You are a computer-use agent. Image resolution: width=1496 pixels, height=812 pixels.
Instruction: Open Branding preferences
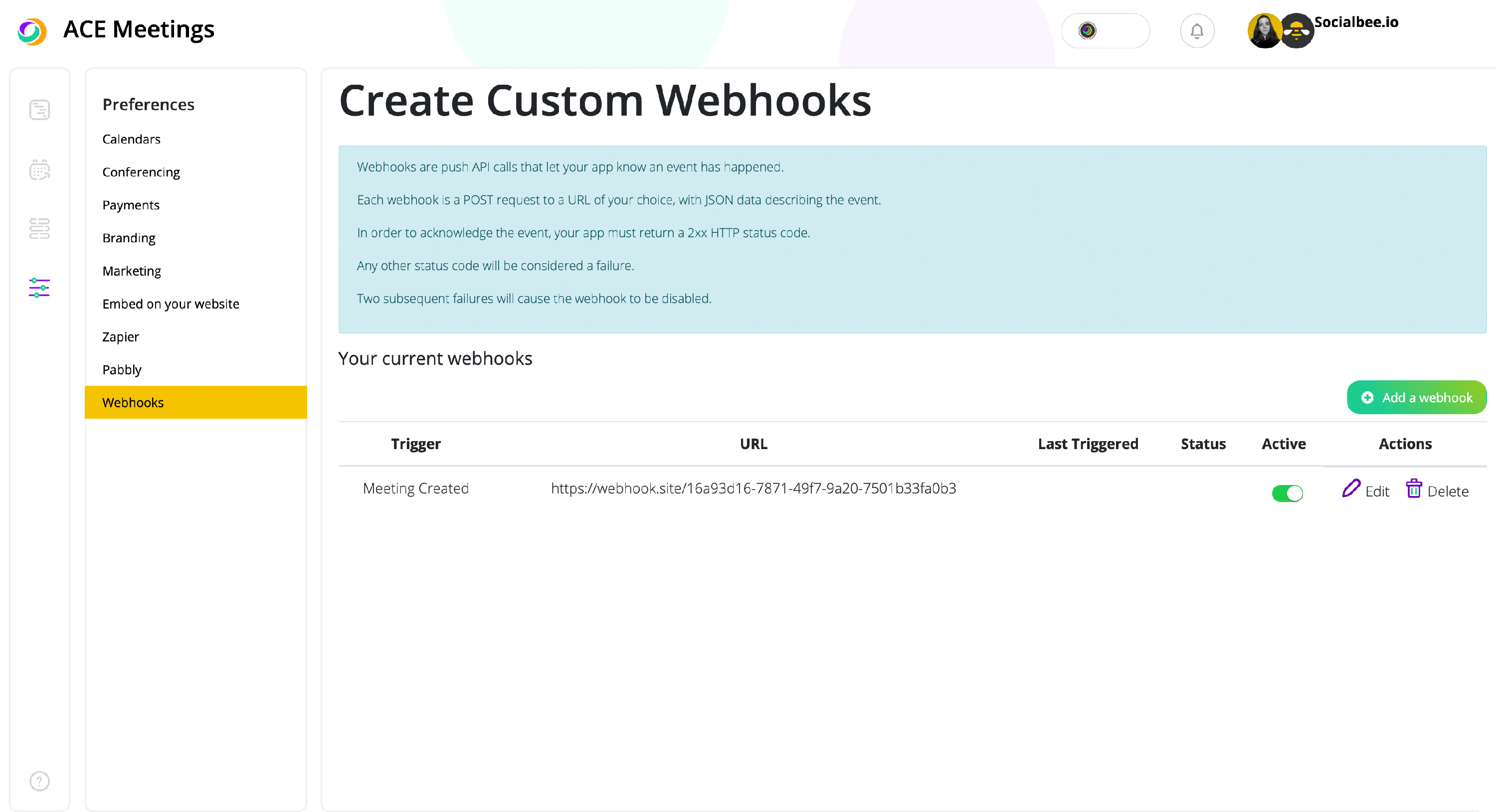pyautogui.click(x=129, y=238)
